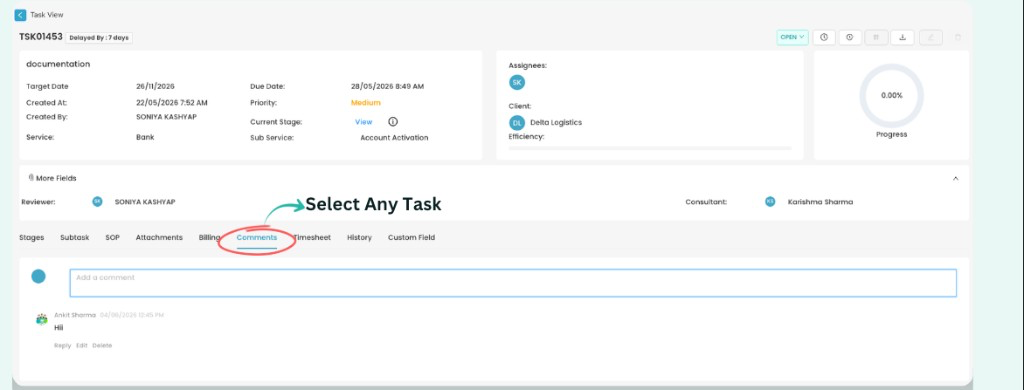The image size is (1024, 390).
Task: Open the Custom Field tab
Action: coord(411,238)
